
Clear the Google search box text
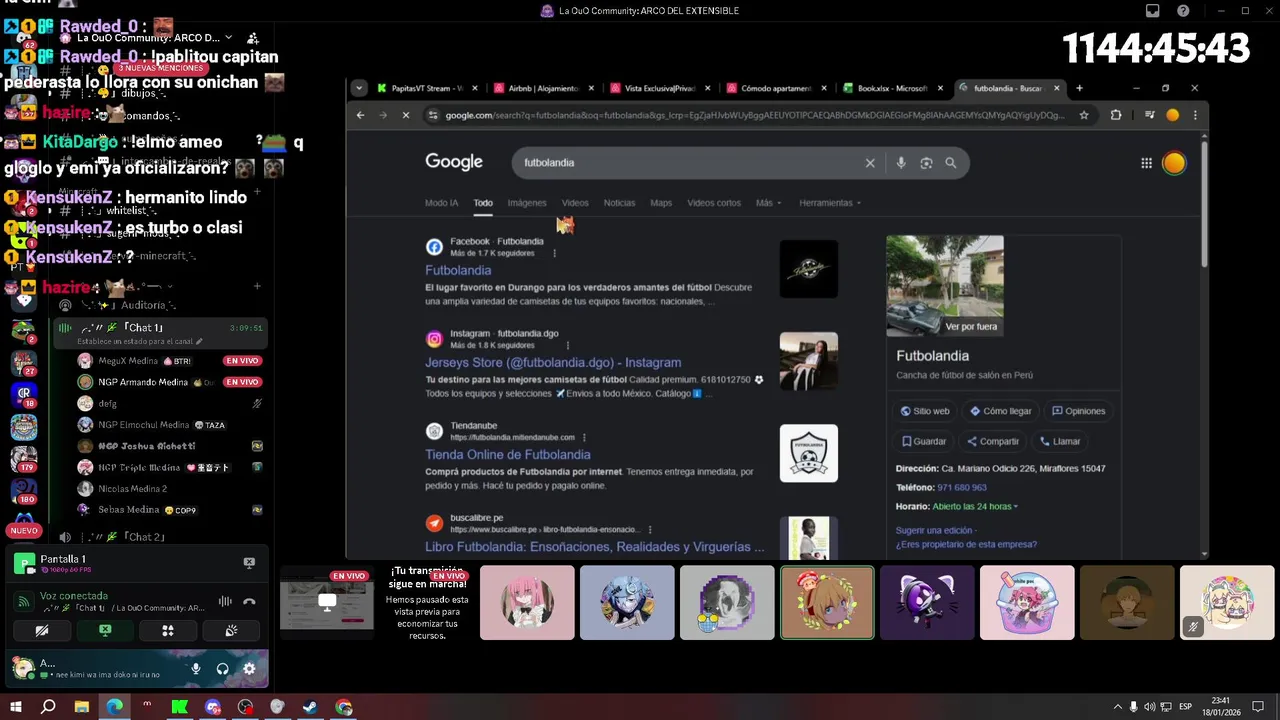click(x=870, y=163)
